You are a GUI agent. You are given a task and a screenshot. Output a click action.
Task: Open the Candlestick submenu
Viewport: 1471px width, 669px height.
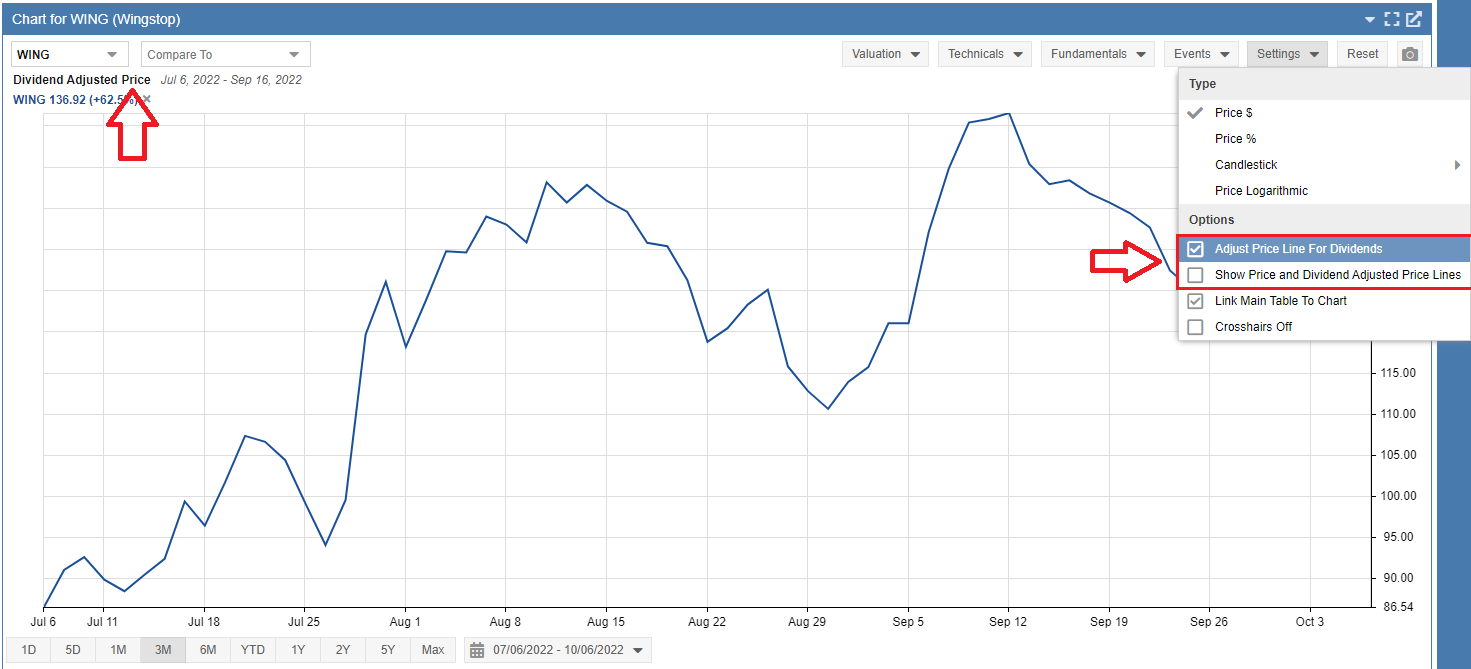(1325, 165)
